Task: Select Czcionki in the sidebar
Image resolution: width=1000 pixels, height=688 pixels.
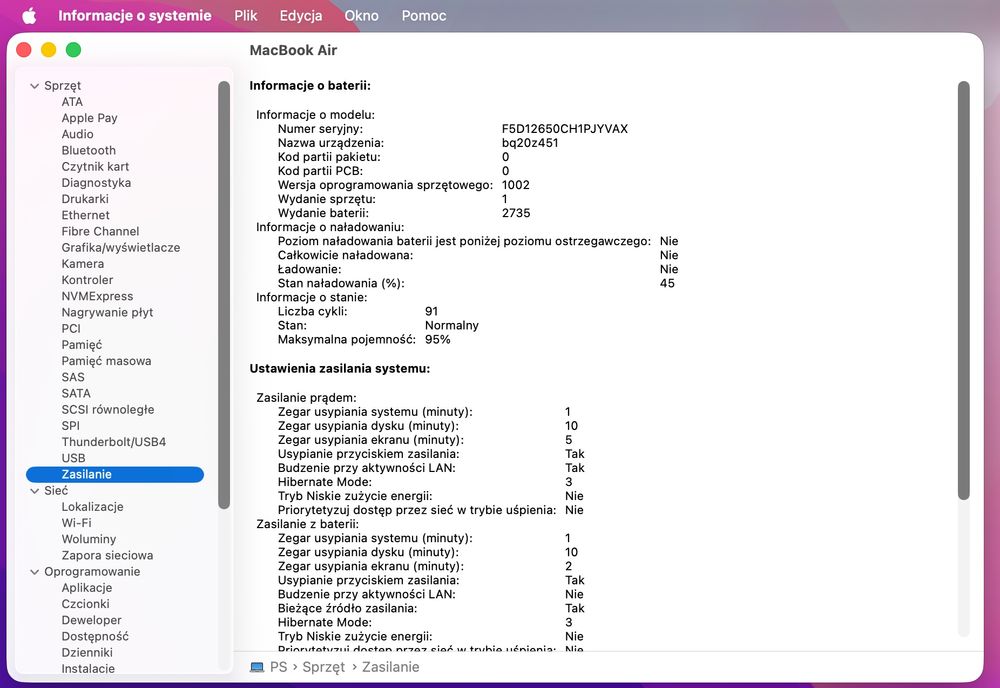Action: (x=85, y=604)
